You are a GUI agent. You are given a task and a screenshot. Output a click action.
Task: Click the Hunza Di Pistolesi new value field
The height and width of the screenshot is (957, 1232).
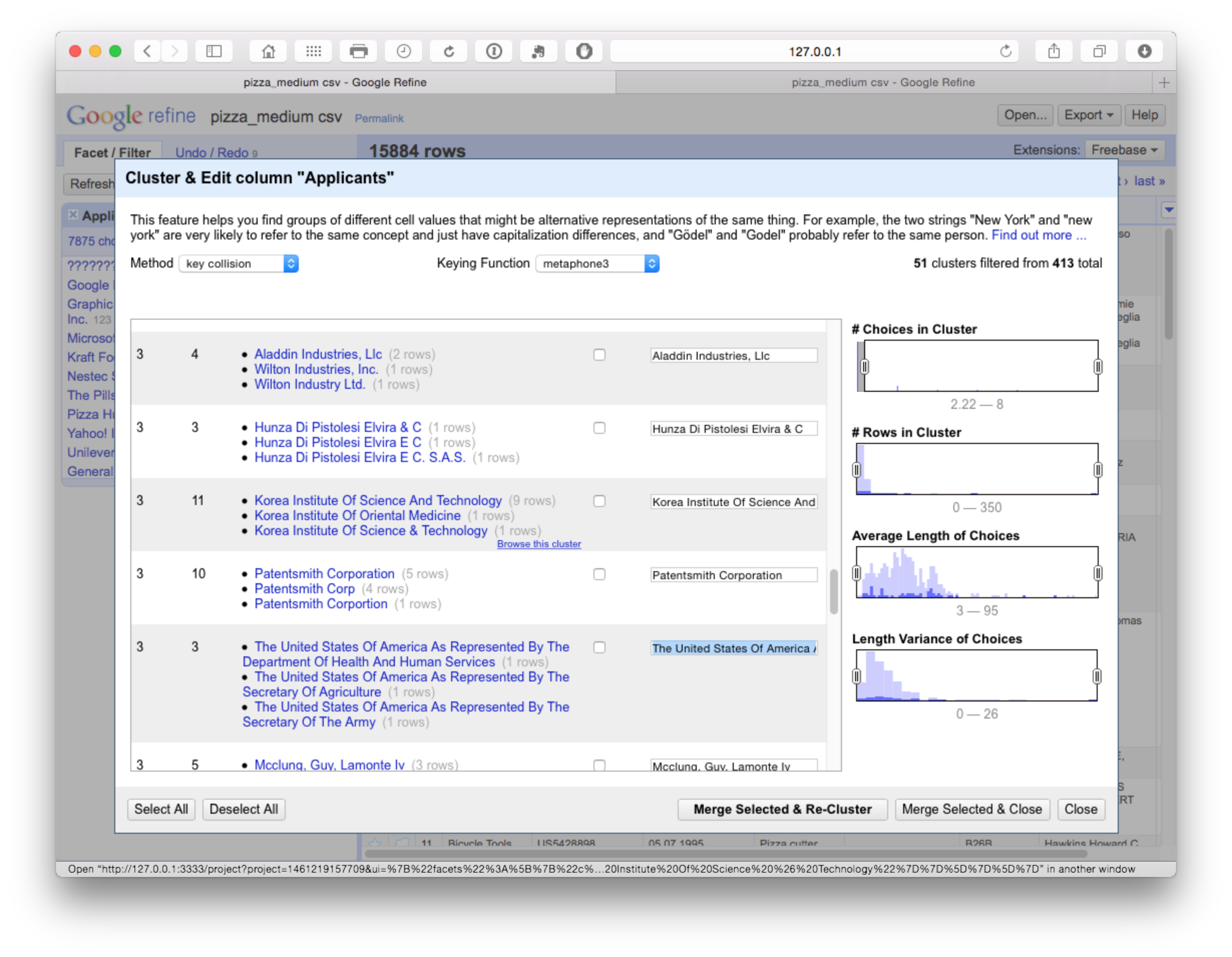click(733, 428)
